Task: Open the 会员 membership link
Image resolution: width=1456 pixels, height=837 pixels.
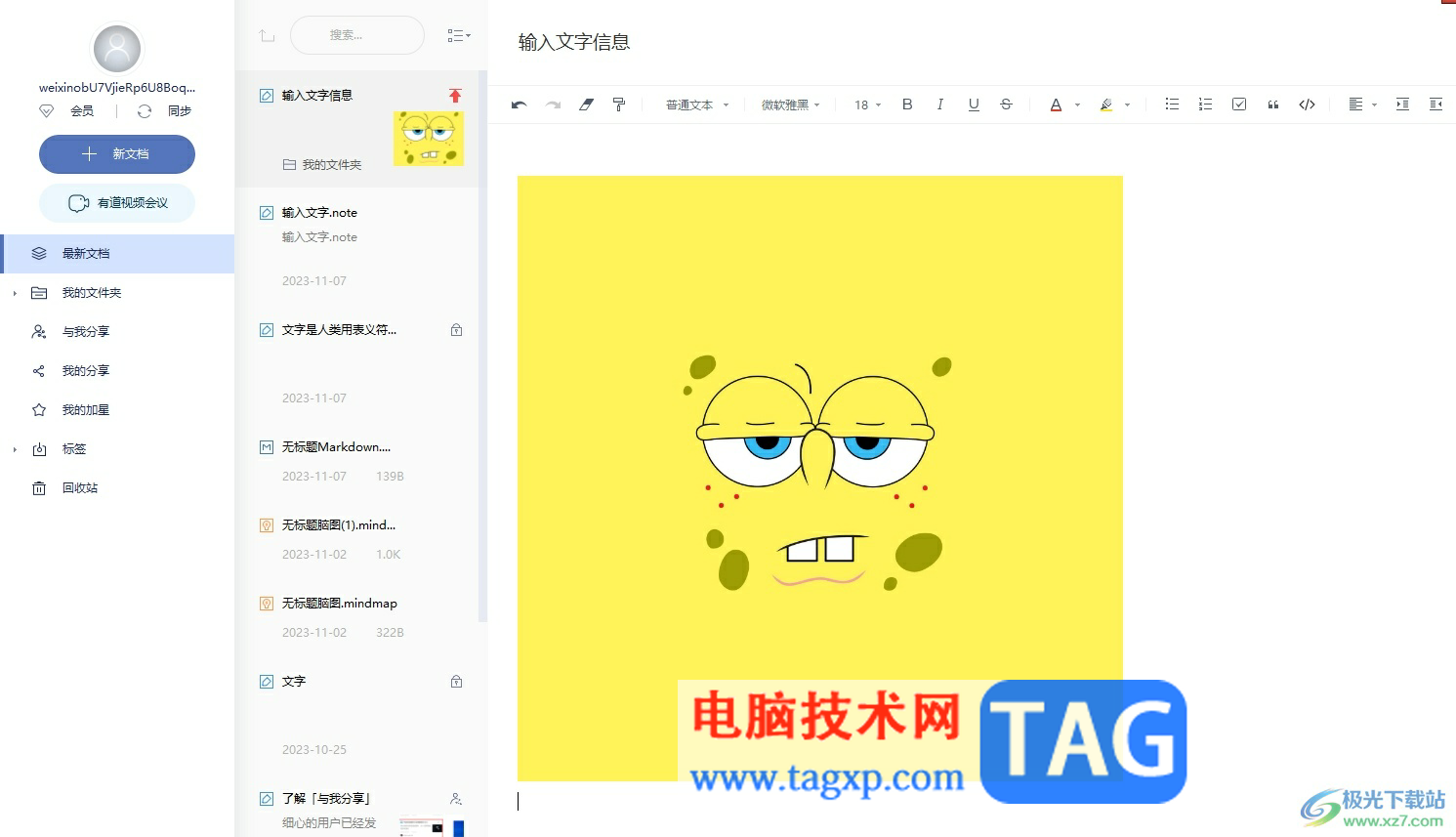Action: (x=82, y=111)
